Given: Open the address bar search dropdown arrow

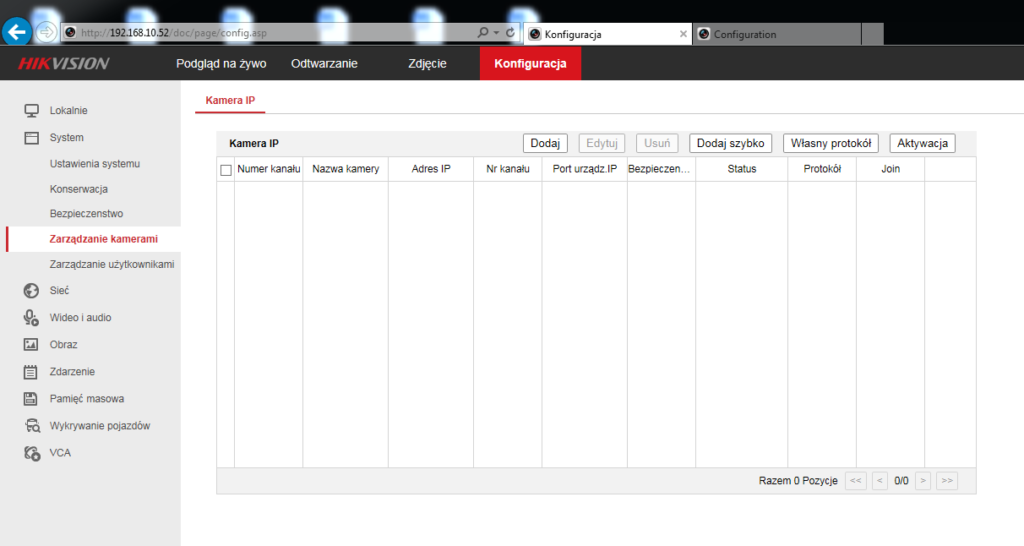Looking at the screenshot, I should point(496,33).
